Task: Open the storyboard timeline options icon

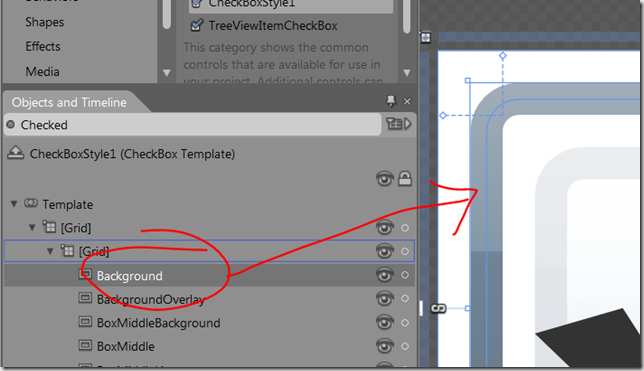Action: point(398,124)
